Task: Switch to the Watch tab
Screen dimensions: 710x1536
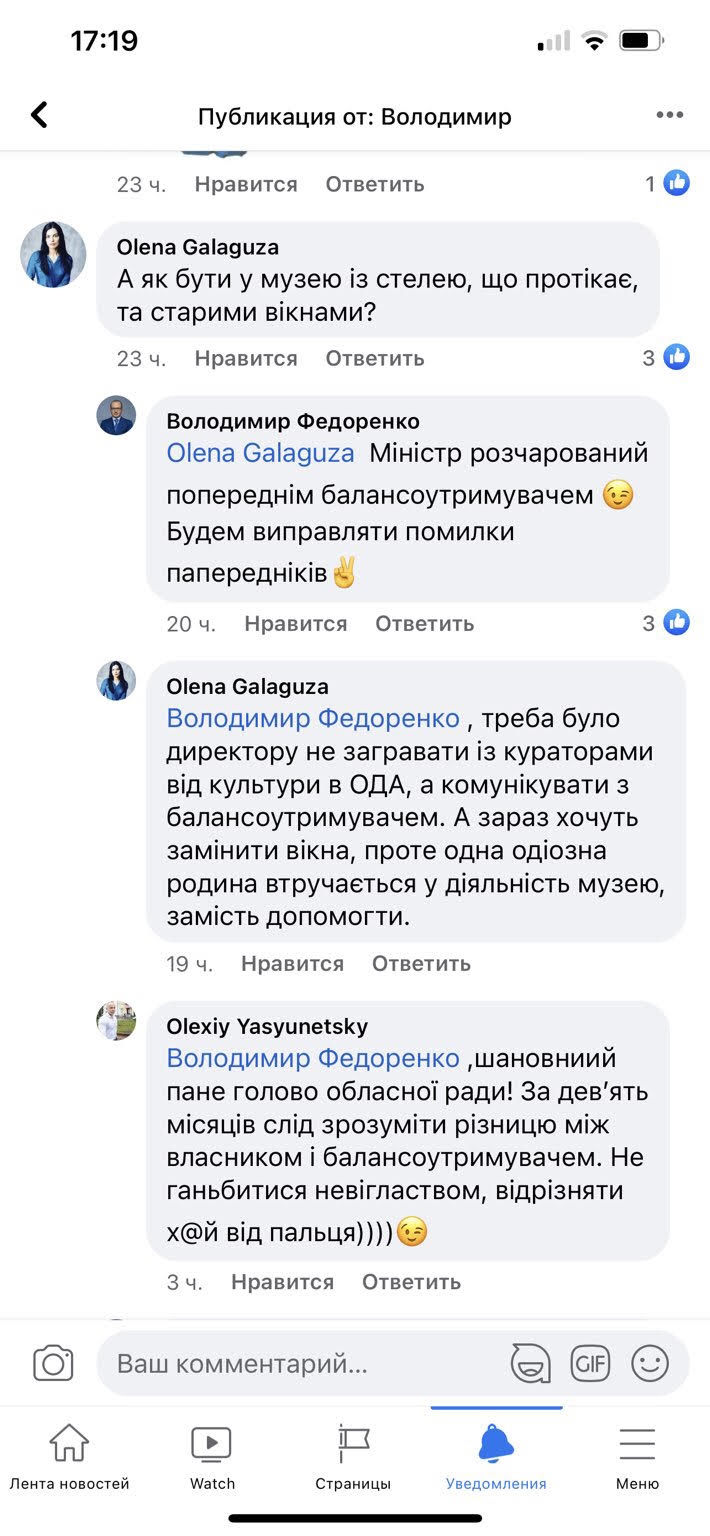Action: pyautogui.click(x=212, y=1457)
